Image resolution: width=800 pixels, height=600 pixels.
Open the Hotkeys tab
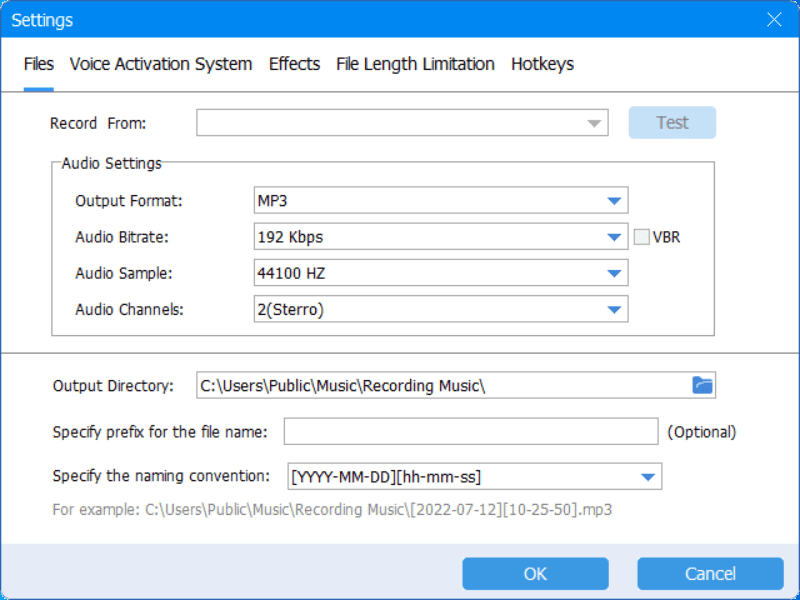pos(542,64)
